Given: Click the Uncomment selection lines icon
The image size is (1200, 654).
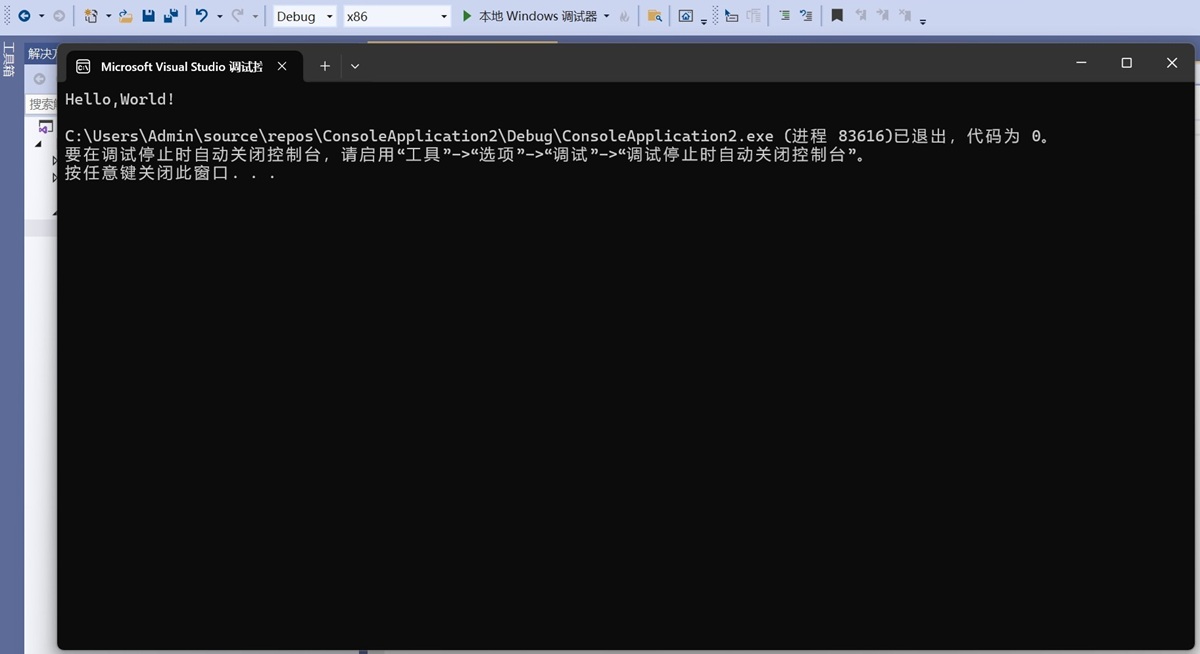Looking at the screenshot, I should point(805,16).
